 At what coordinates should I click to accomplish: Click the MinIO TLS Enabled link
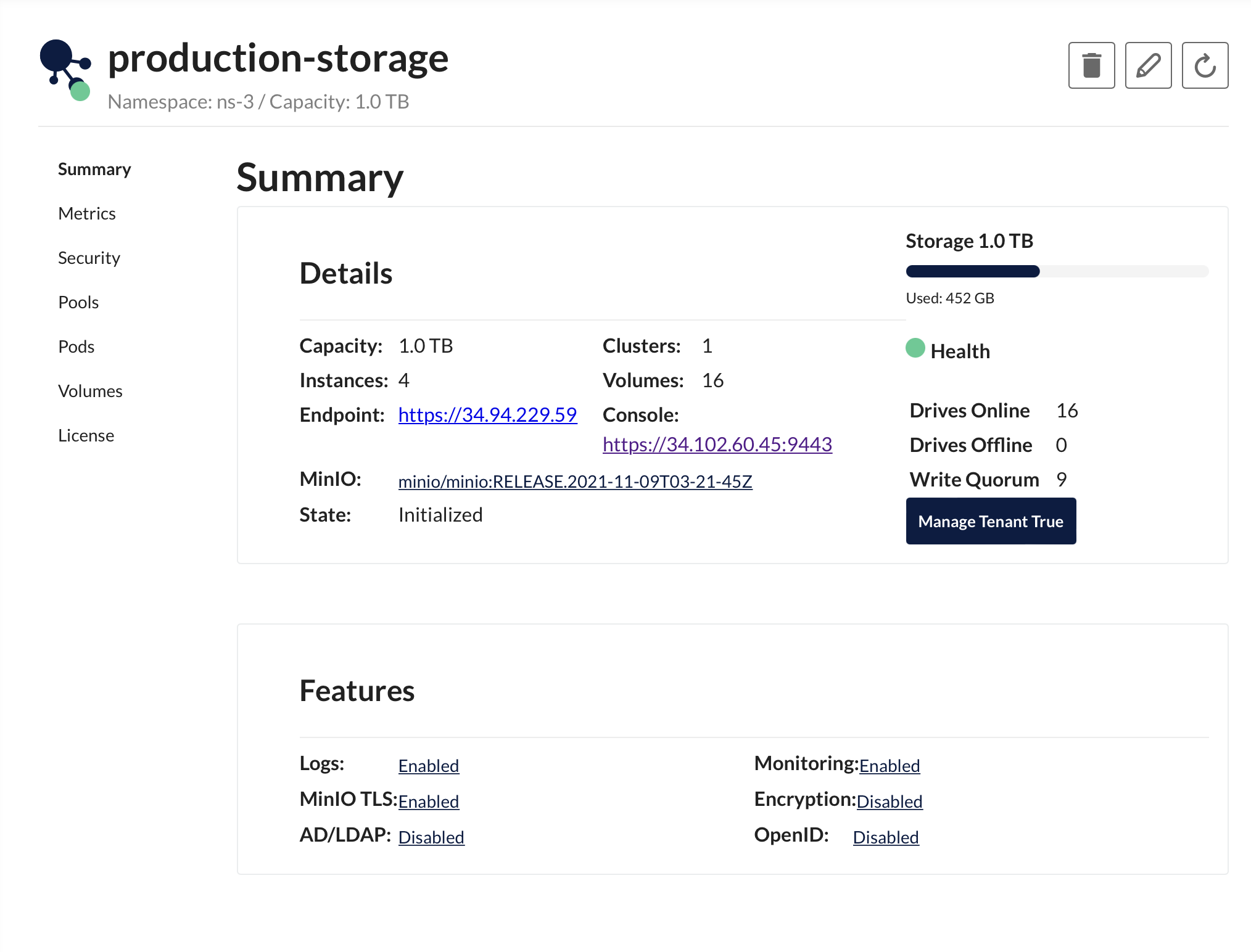click(429, 802)
